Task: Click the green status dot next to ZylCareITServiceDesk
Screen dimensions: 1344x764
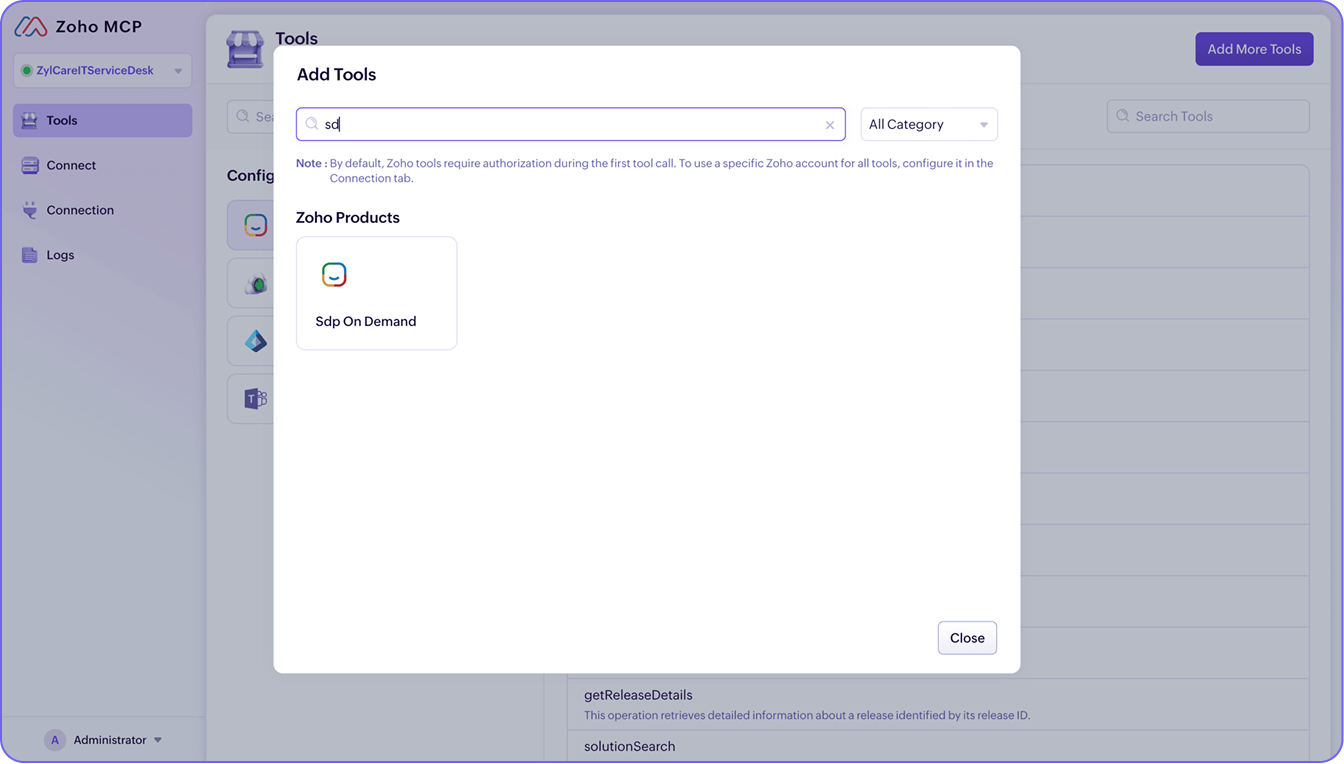Action: tap(25, 70)
